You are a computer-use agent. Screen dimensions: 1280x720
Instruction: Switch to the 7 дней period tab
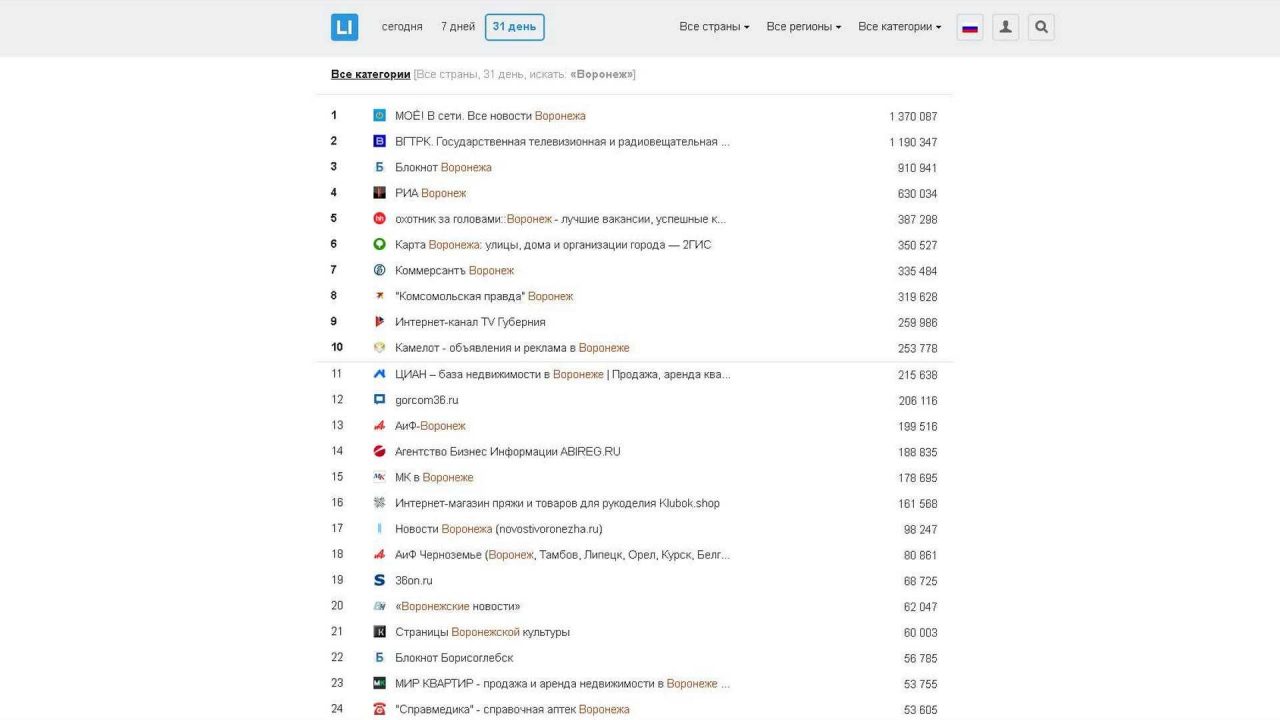coord(458,27)
